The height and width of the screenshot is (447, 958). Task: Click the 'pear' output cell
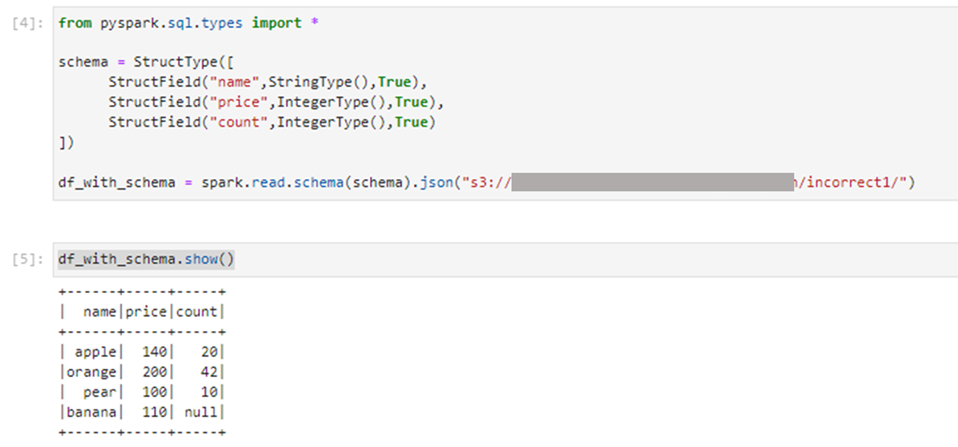100,392
